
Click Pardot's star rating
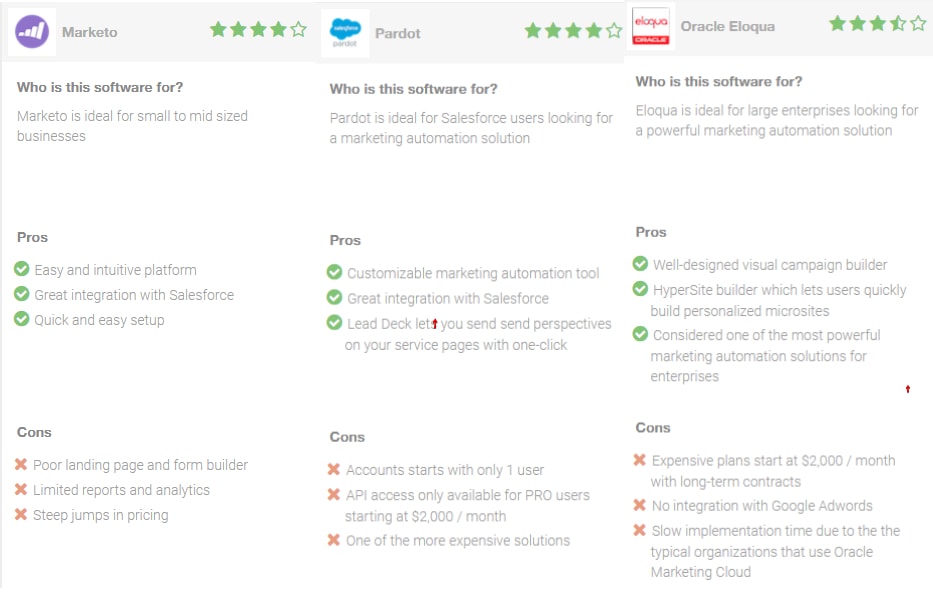[x=573, y=30]
